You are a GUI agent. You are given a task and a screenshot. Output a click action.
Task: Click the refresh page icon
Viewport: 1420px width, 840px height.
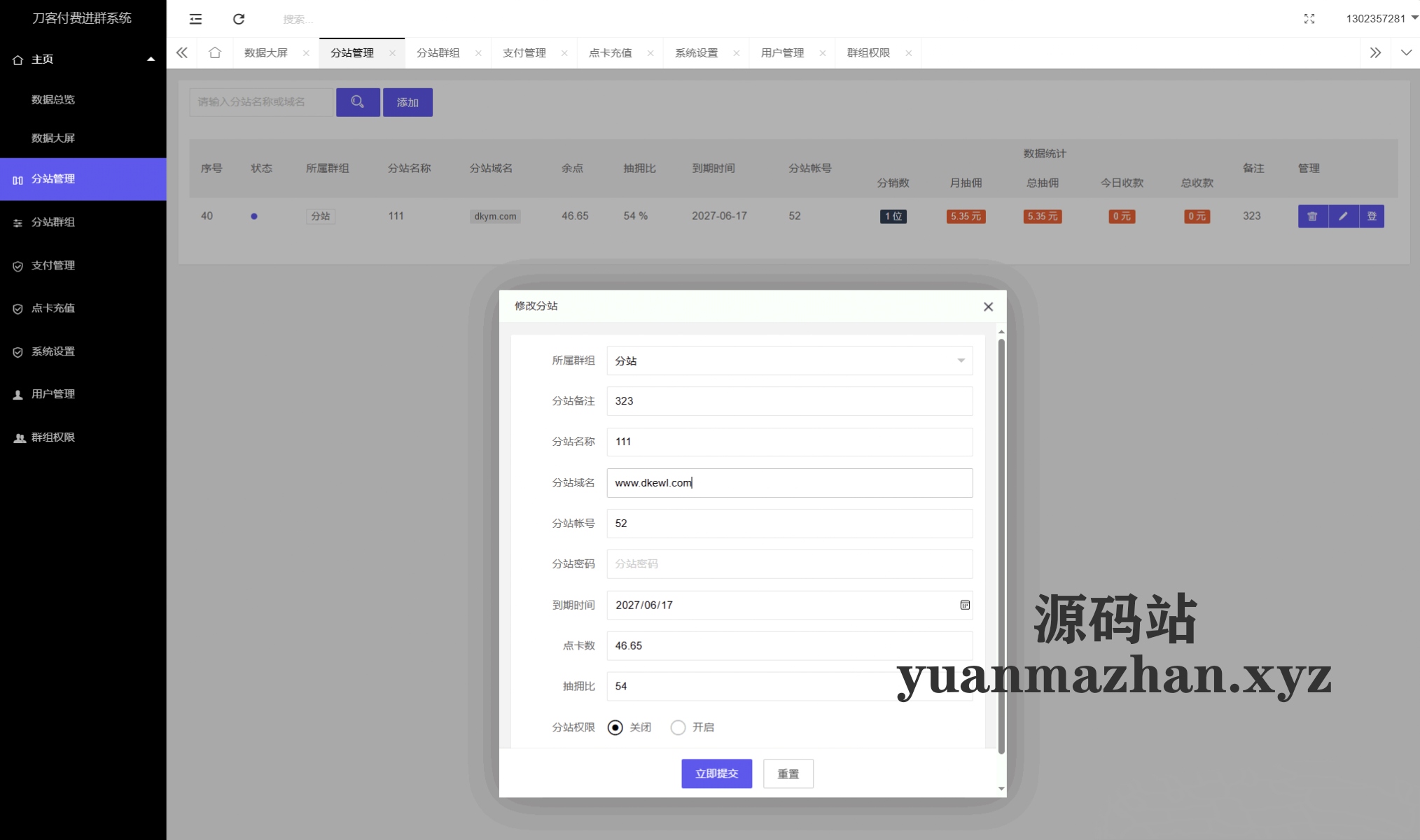[239, 19]
